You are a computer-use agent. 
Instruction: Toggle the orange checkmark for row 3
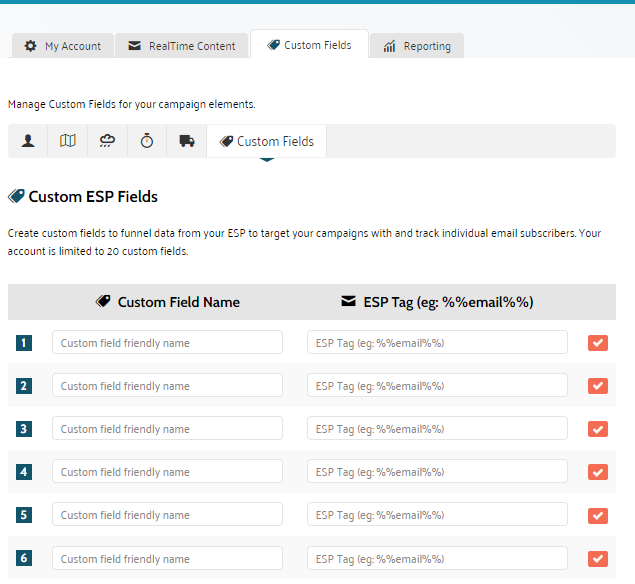[x=598, y=429]
